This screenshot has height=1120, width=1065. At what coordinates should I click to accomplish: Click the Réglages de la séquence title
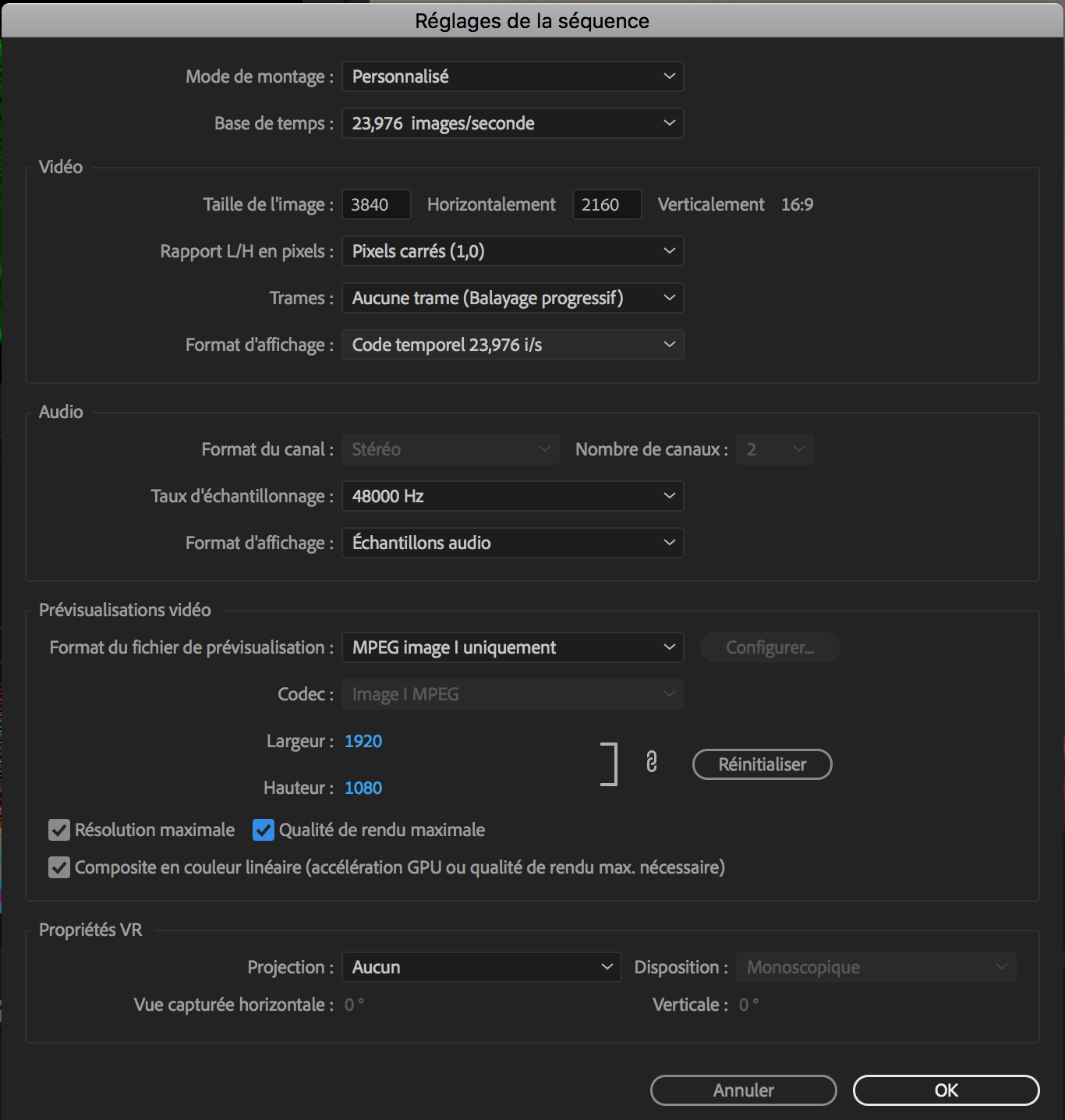[532, 20]
